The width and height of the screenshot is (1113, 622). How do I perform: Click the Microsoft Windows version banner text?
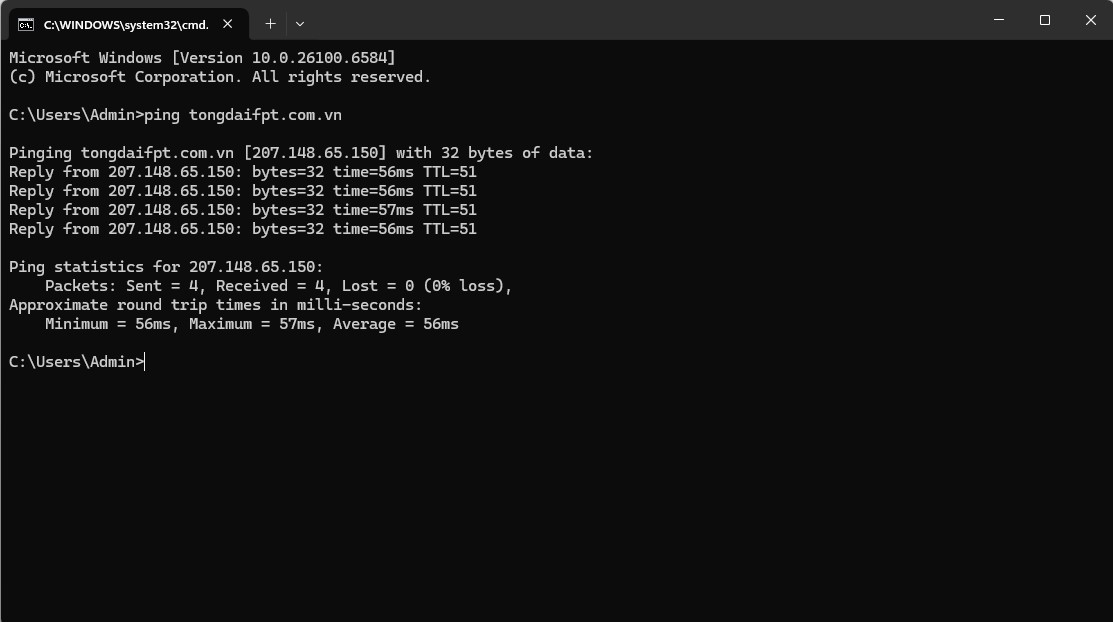point(200,57)
